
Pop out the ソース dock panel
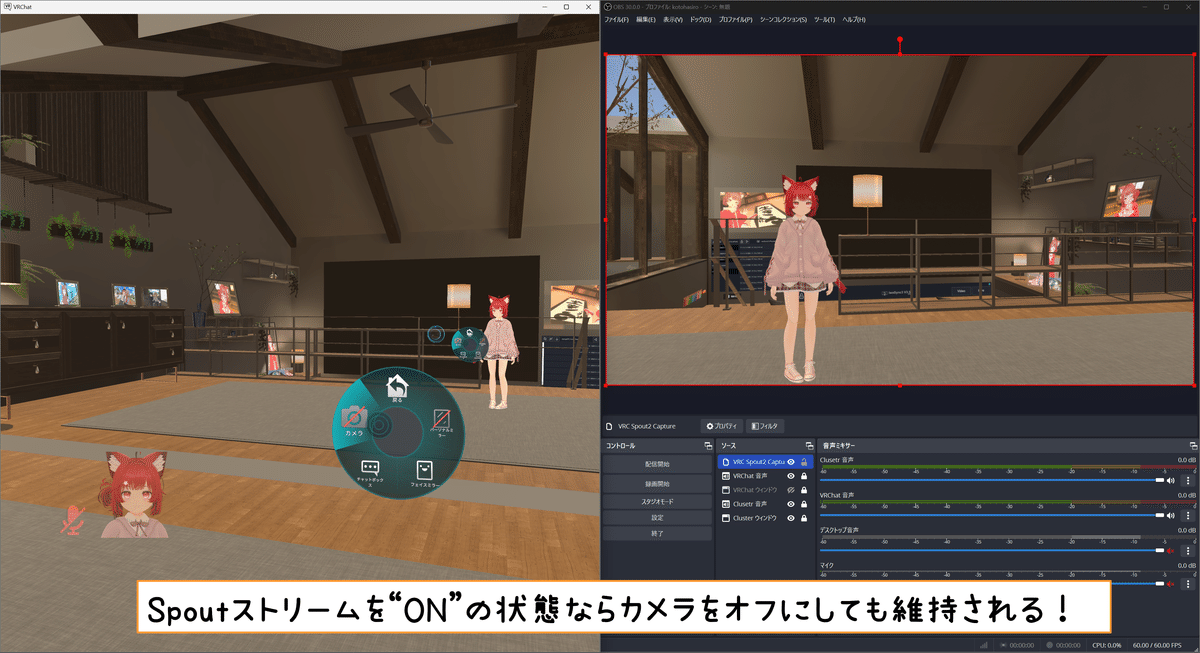(x=809, y=445)
